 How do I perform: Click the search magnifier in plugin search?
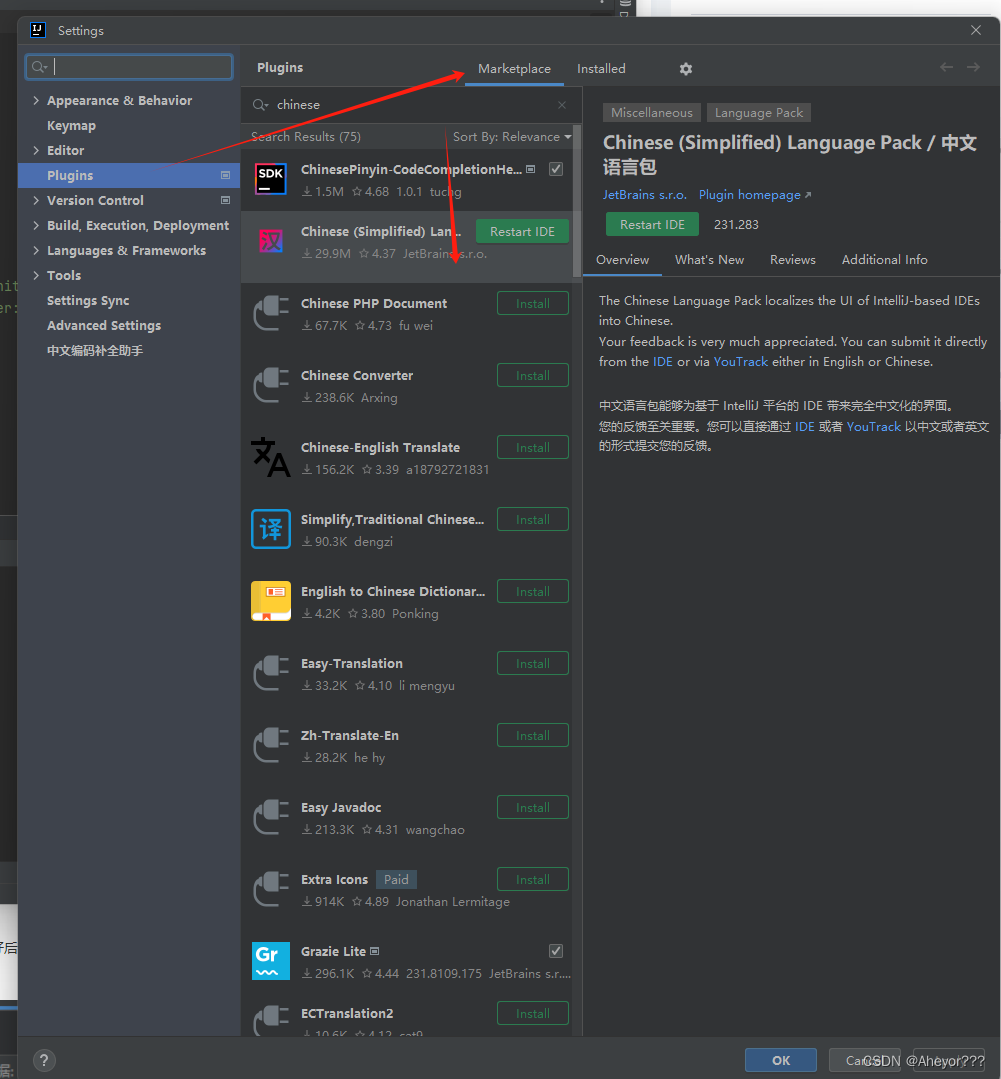pyautogui.click(x=260, y=105)
